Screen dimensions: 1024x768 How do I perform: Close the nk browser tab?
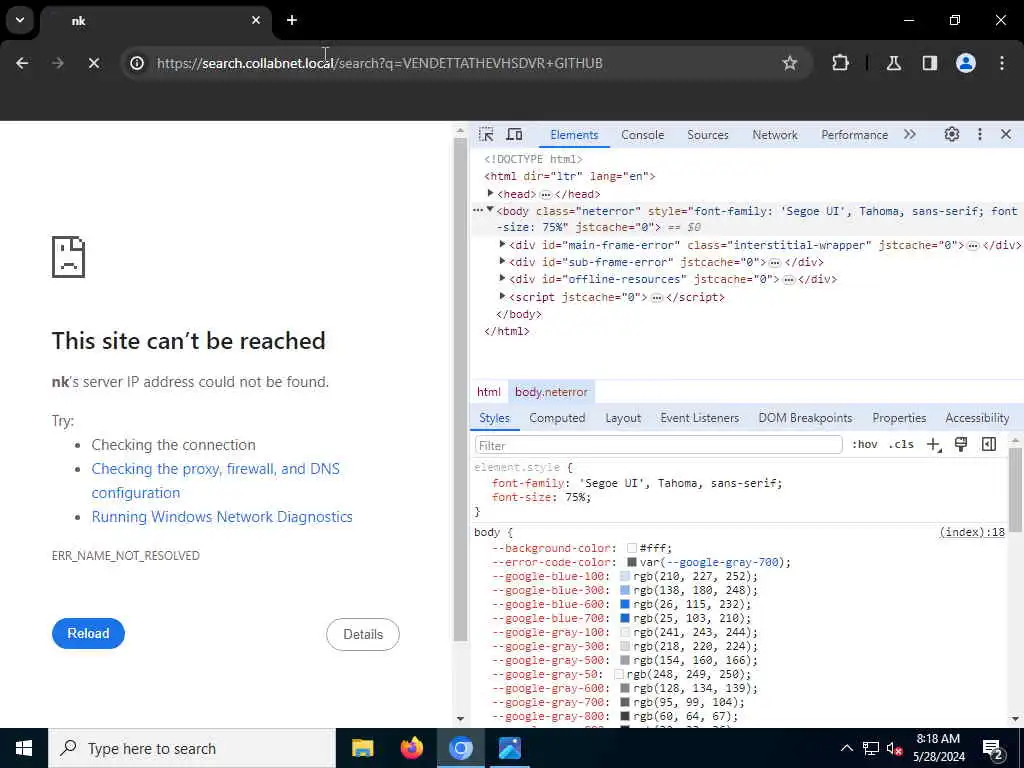coord(256,20)
